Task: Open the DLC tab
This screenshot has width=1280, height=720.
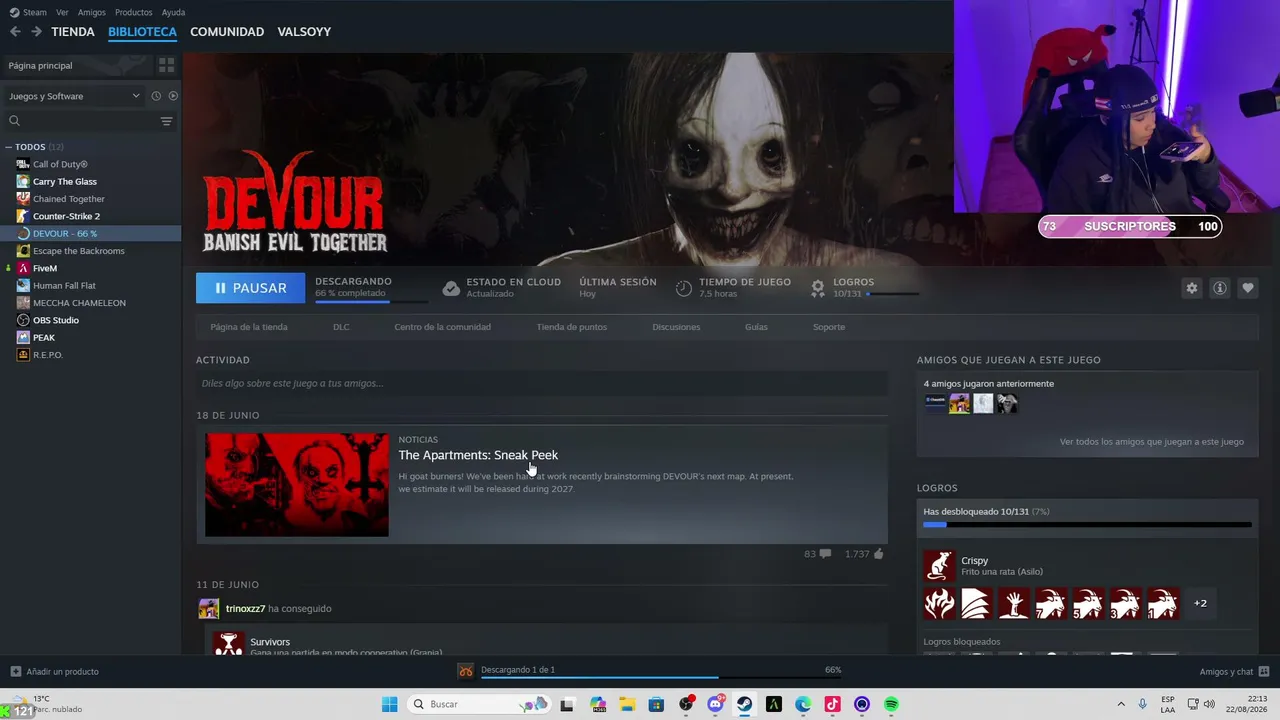Action: tap(341, 327)
